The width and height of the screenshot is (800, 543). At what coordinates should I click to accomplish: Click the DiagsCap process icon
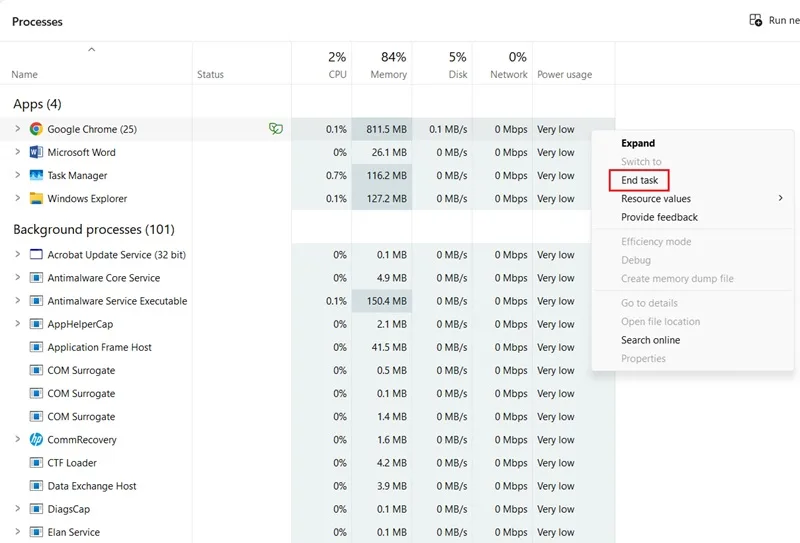point(36,509)
